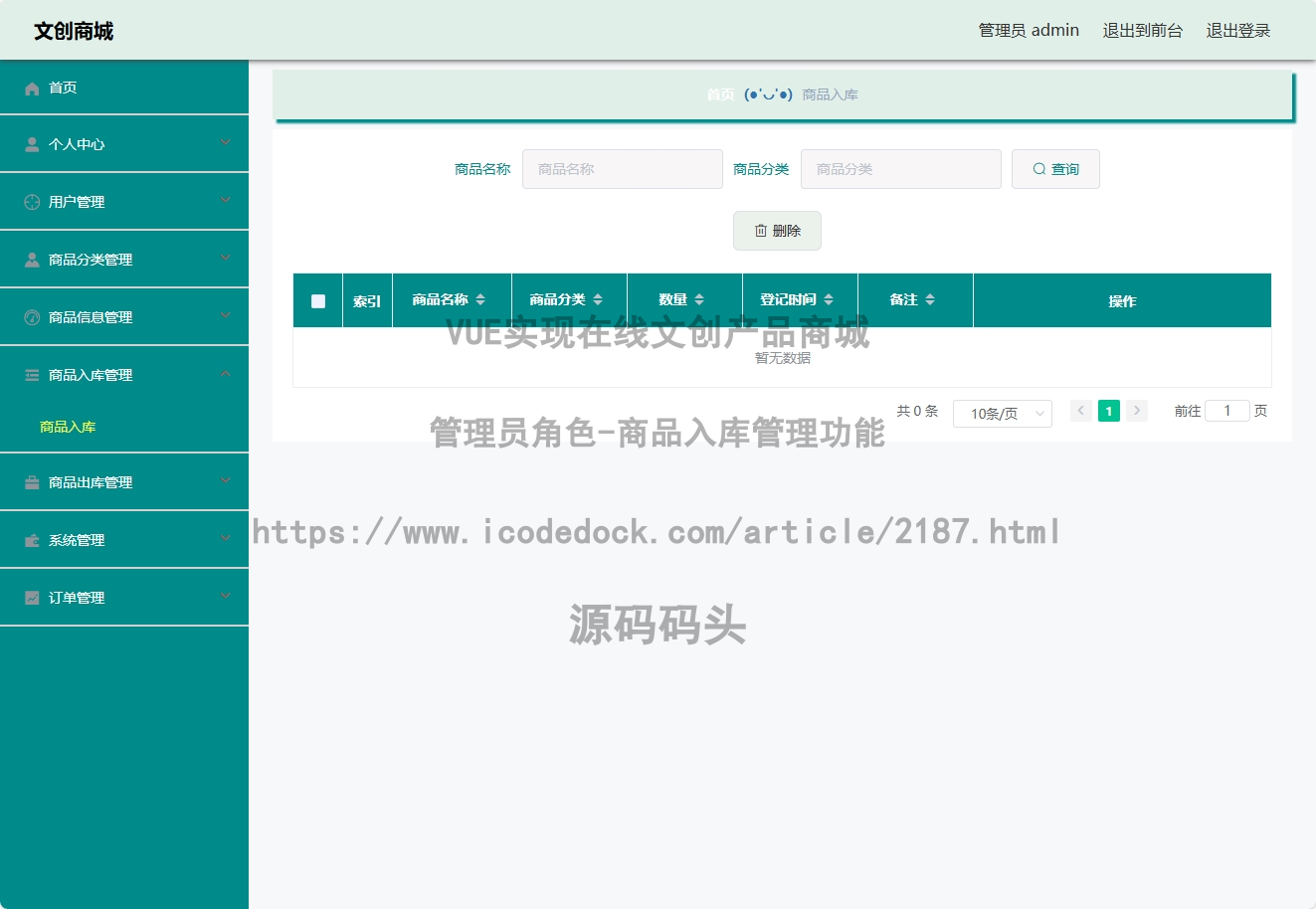Expand 用户管理 menu chevron

[226, 201]
